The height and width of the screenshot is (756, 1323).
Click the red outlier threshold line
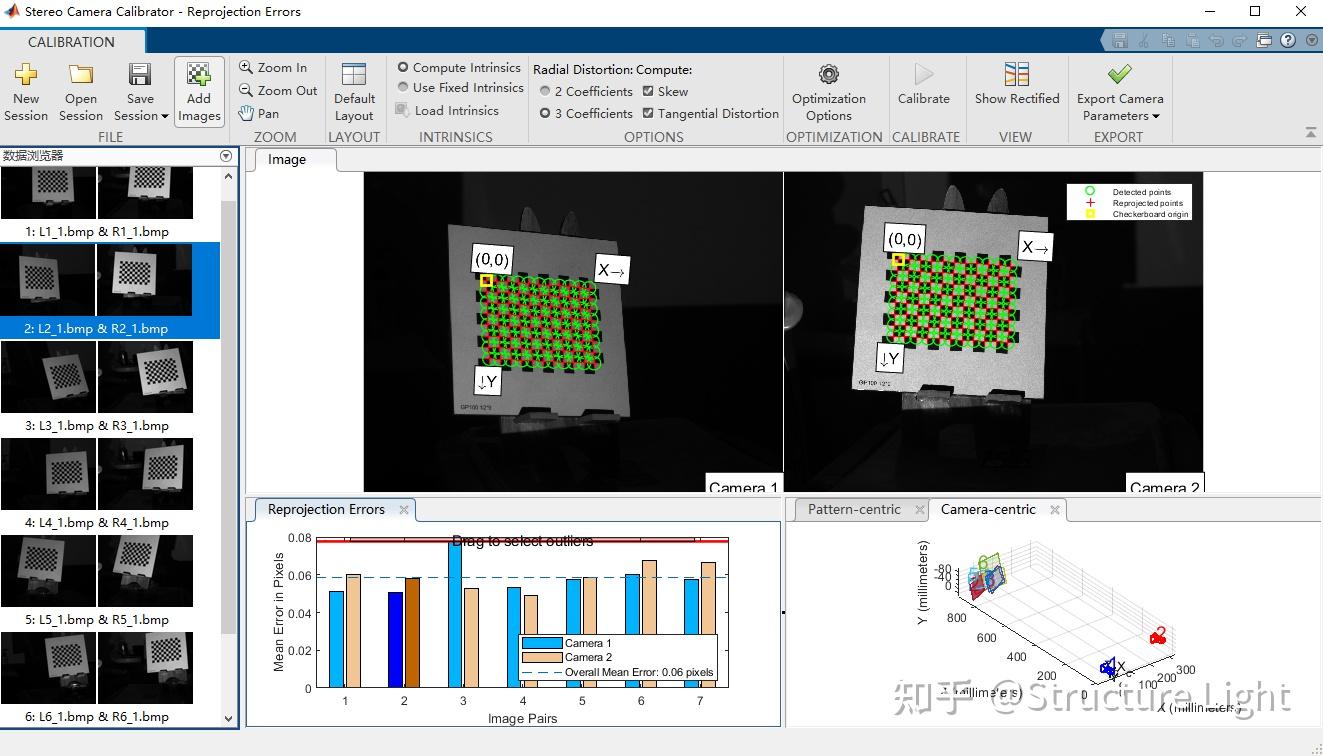pyautogui.click(x=522, y=541)
